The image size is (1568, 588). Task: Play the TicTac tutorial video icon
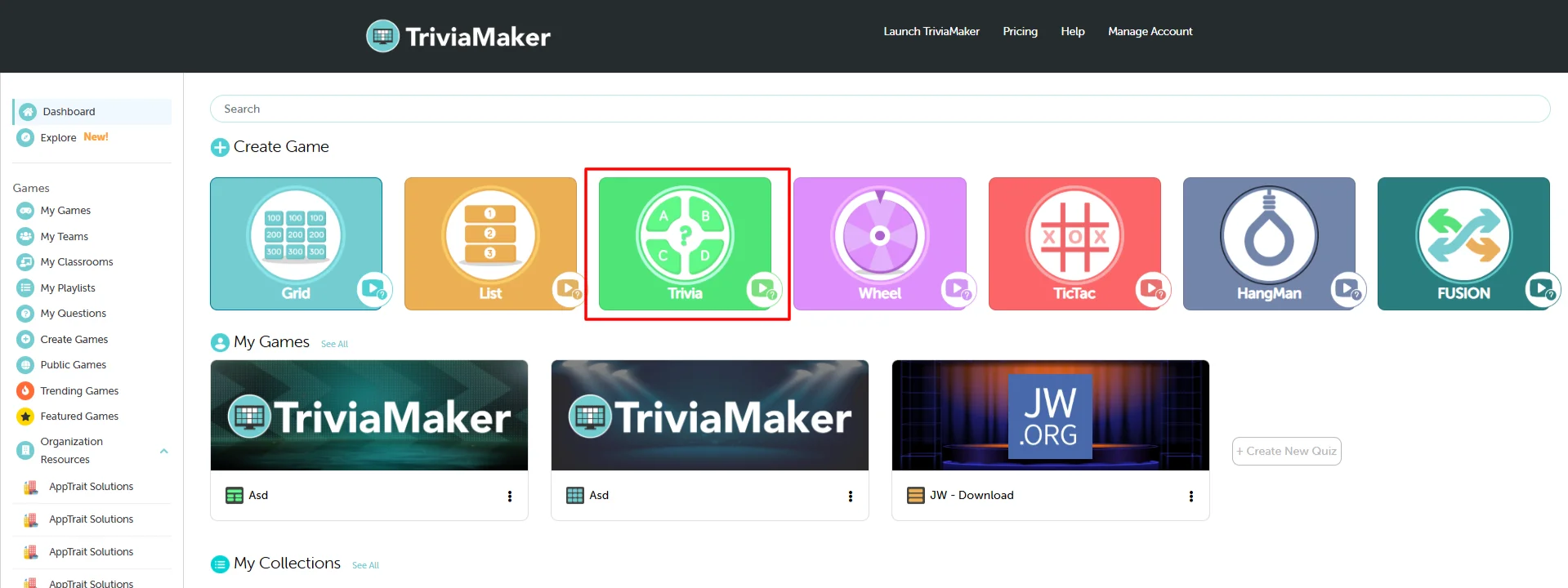[1153, 289]
